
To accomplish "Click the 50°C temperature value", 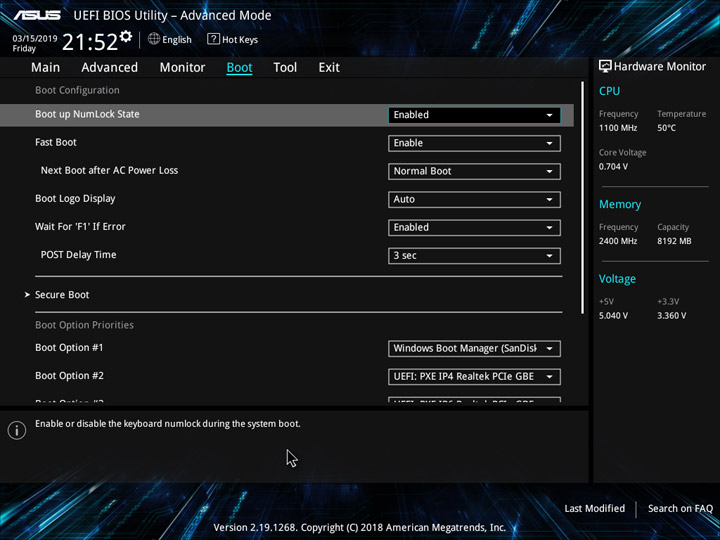I will click(666, 128).
